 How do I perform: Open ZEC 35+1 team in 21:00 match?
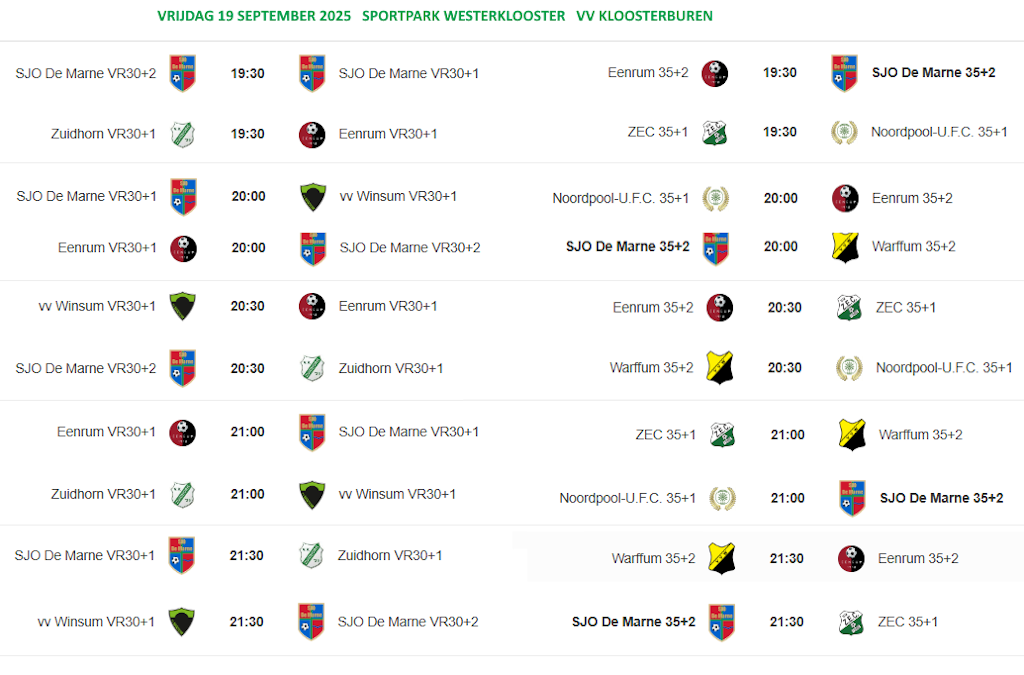click(665, 435)
